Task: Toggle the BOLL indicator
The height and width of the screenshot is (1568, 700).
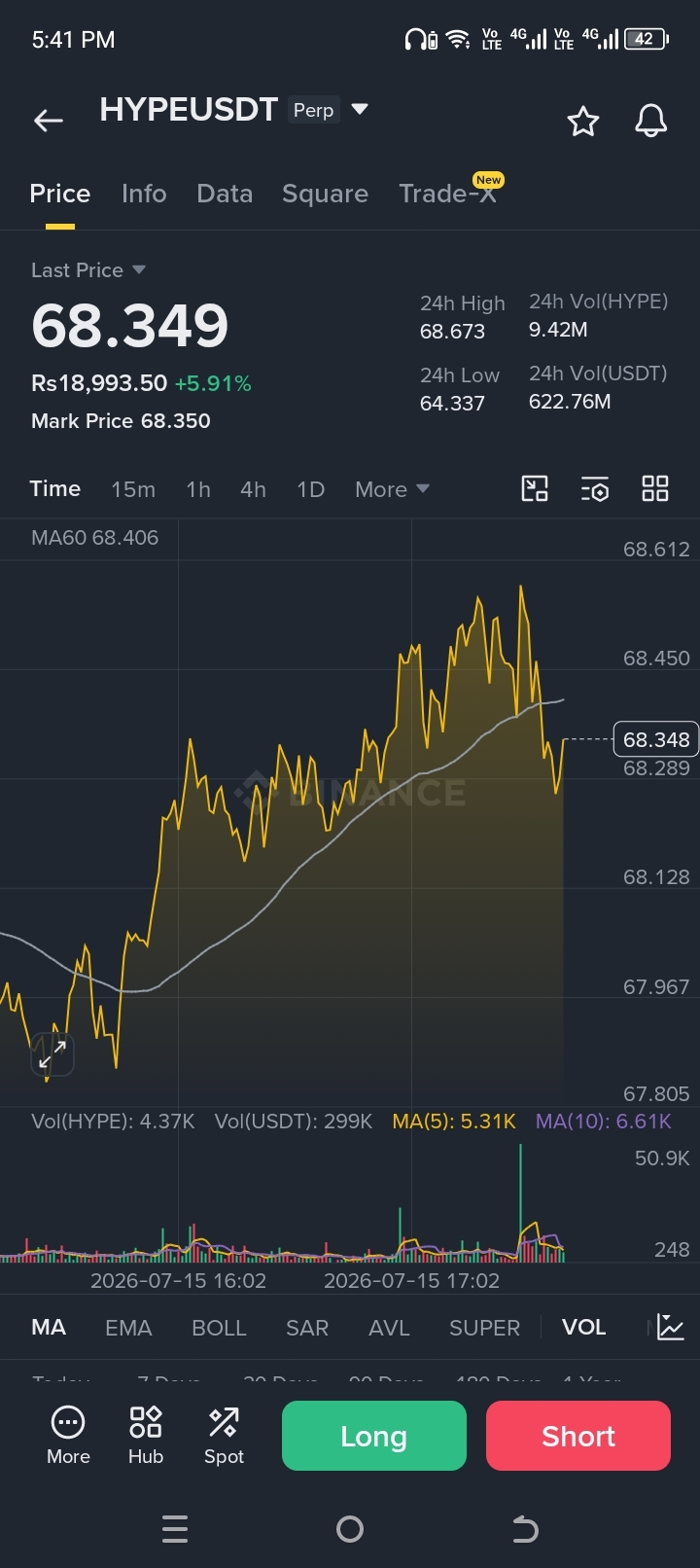Action: [219, 1328]
